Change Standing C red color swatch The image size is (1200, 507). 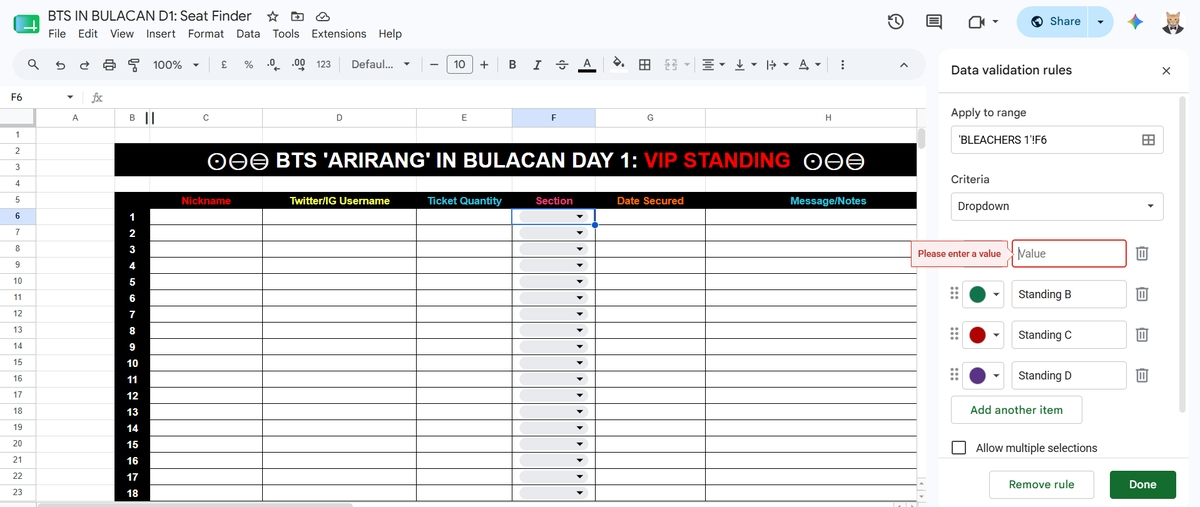point(984,335)
